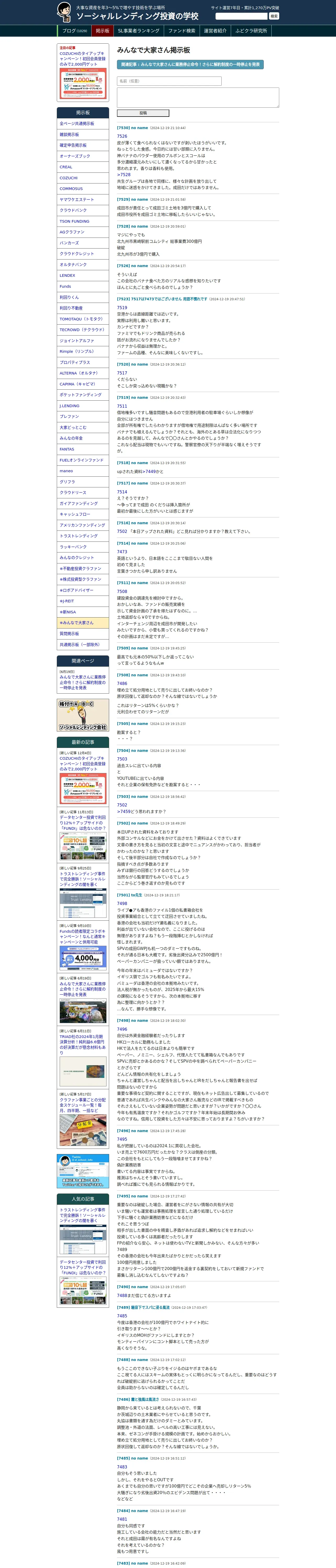
Task: Open Rimple（リンプル） board link
Action: click(x=83, y=351)
